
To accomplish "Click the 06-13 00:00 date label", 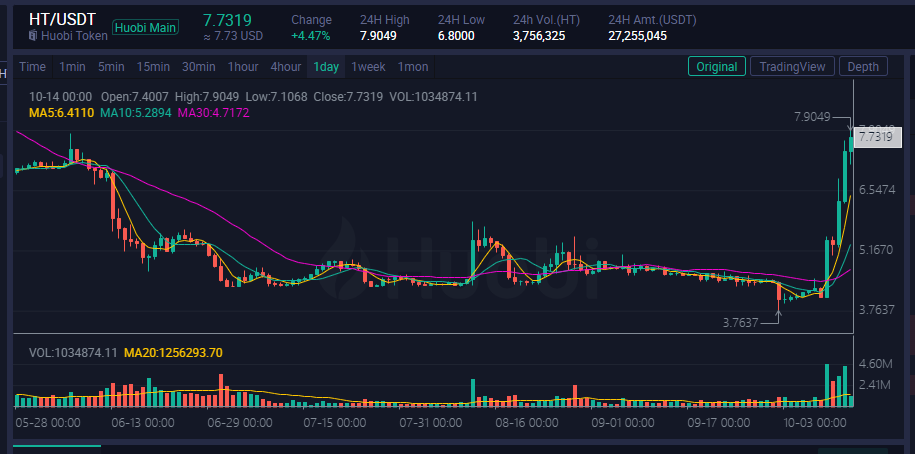I will pos(143,422).
